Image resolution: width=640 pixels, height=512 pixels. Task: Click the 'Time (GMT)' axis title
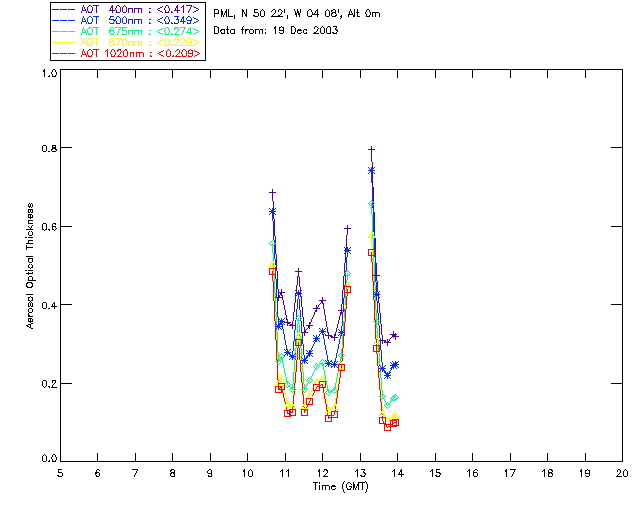(x=340, y=487)
